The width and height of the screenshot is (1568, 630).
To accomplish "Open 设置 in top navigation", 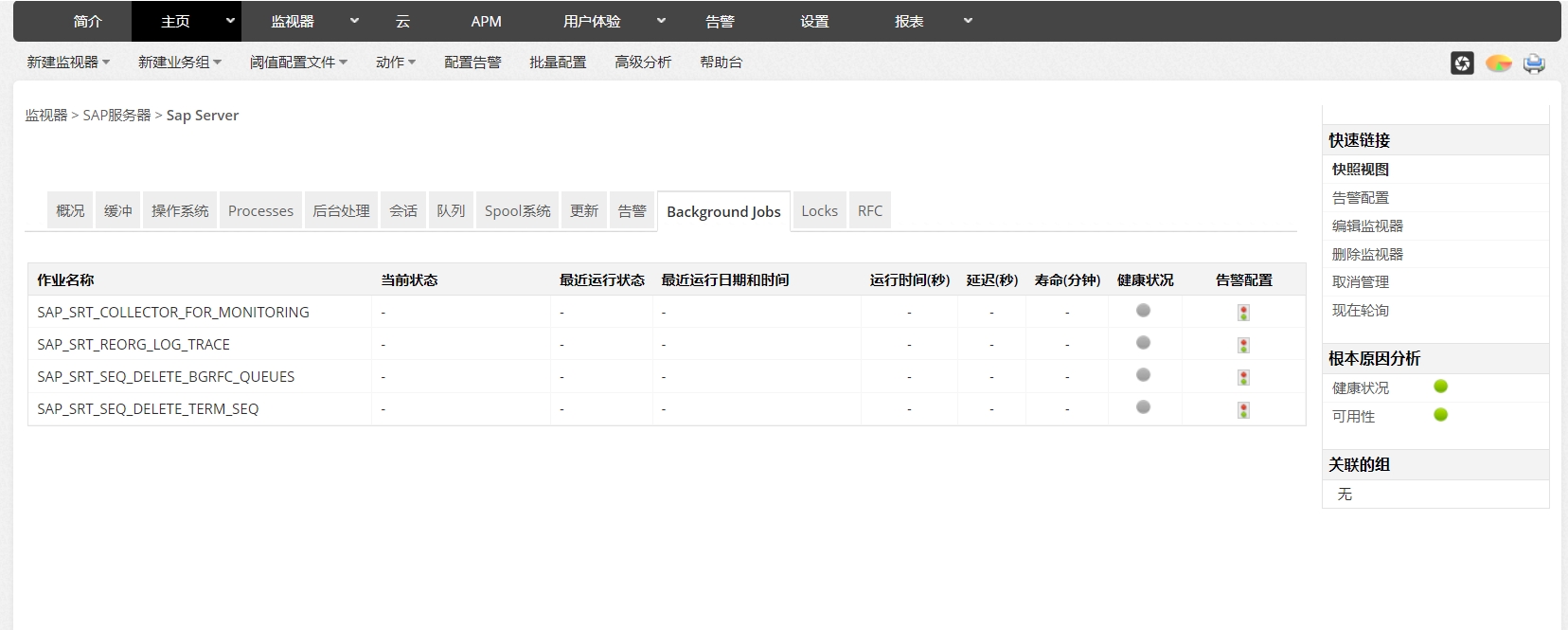I will [814, 21].
